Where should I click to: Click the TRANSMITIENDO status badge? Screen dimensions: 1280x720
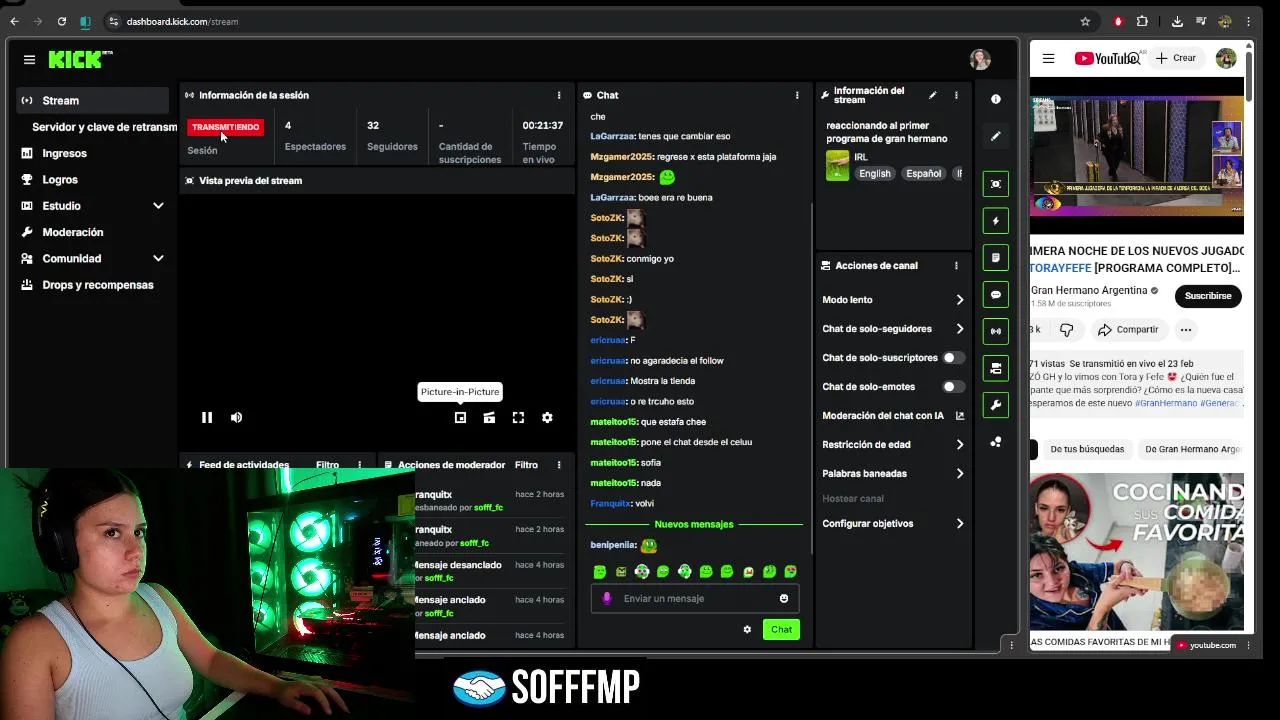pyautogui.click(x=225, y=127)
